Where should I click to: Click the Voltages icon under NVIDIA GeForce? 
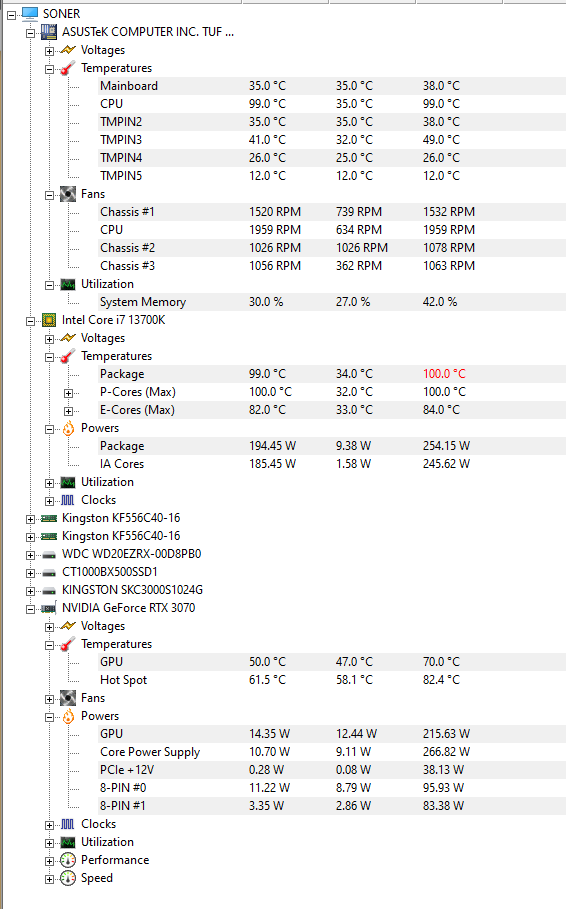(x=68, y=626)
